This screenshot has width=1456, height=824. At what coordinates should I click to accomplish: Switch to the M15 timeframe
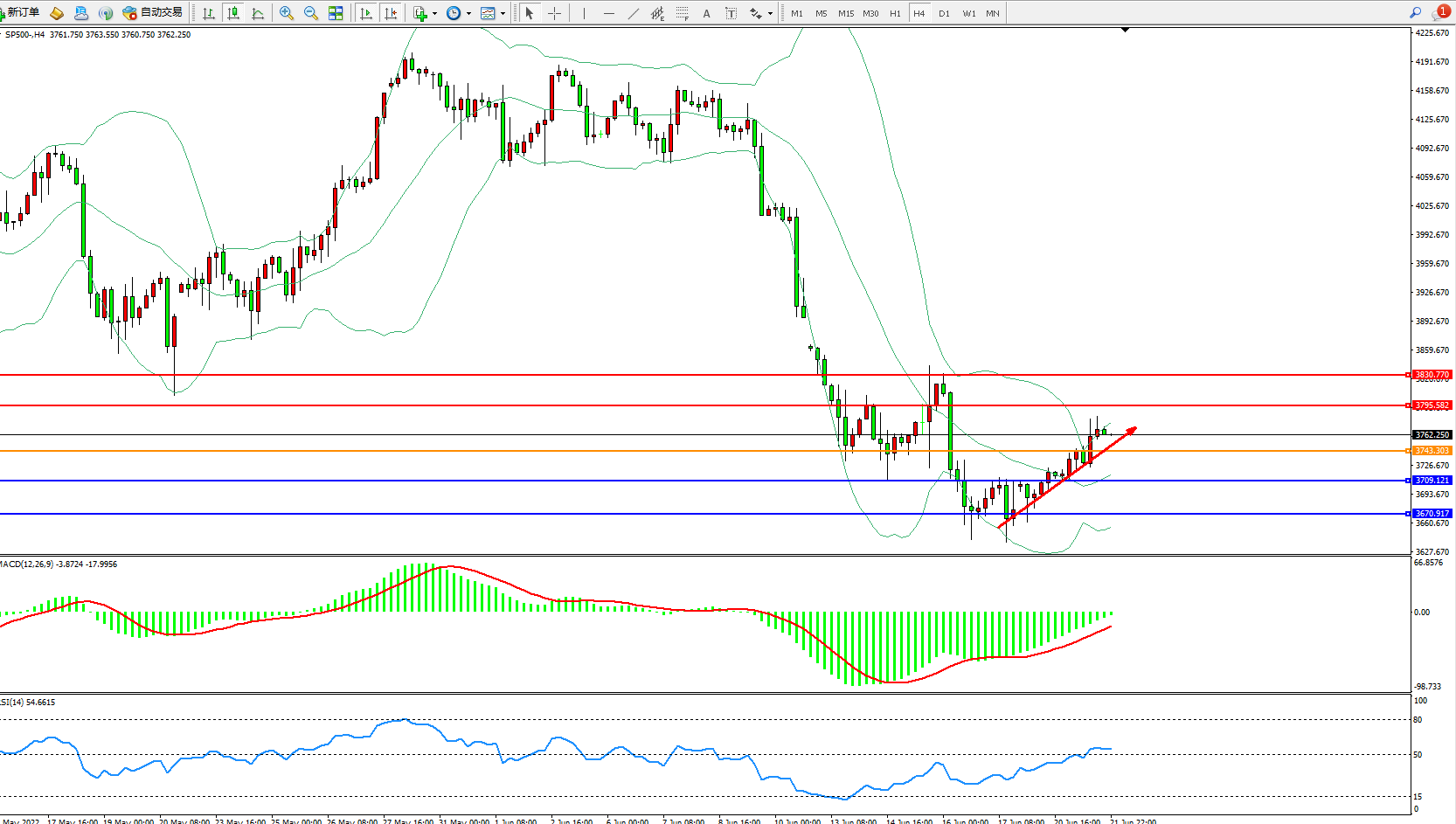846,13
